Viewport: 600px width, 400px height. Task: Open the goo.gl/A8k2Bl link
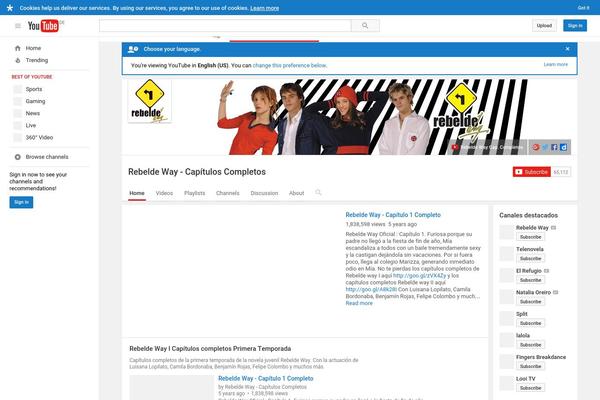click(371, 289)
